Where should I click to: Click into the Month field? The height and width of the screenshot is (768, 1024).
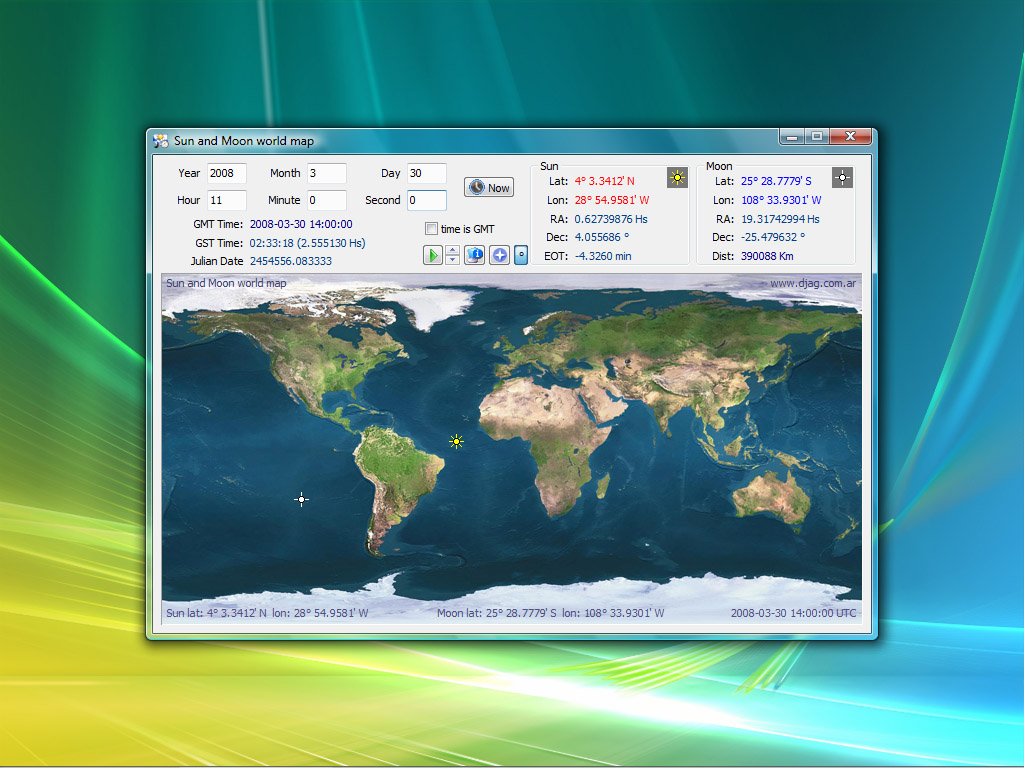point(326,173)
